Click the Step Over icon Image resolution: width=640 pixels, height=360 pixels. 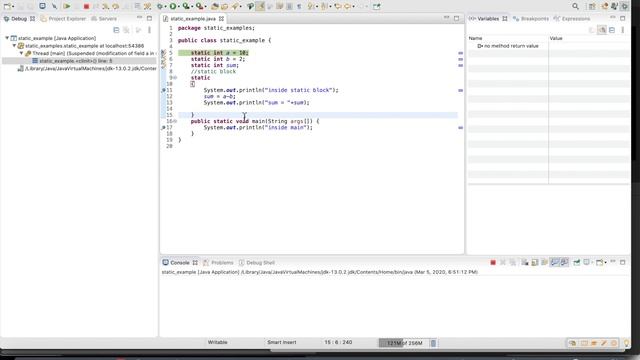click(116, 6)
